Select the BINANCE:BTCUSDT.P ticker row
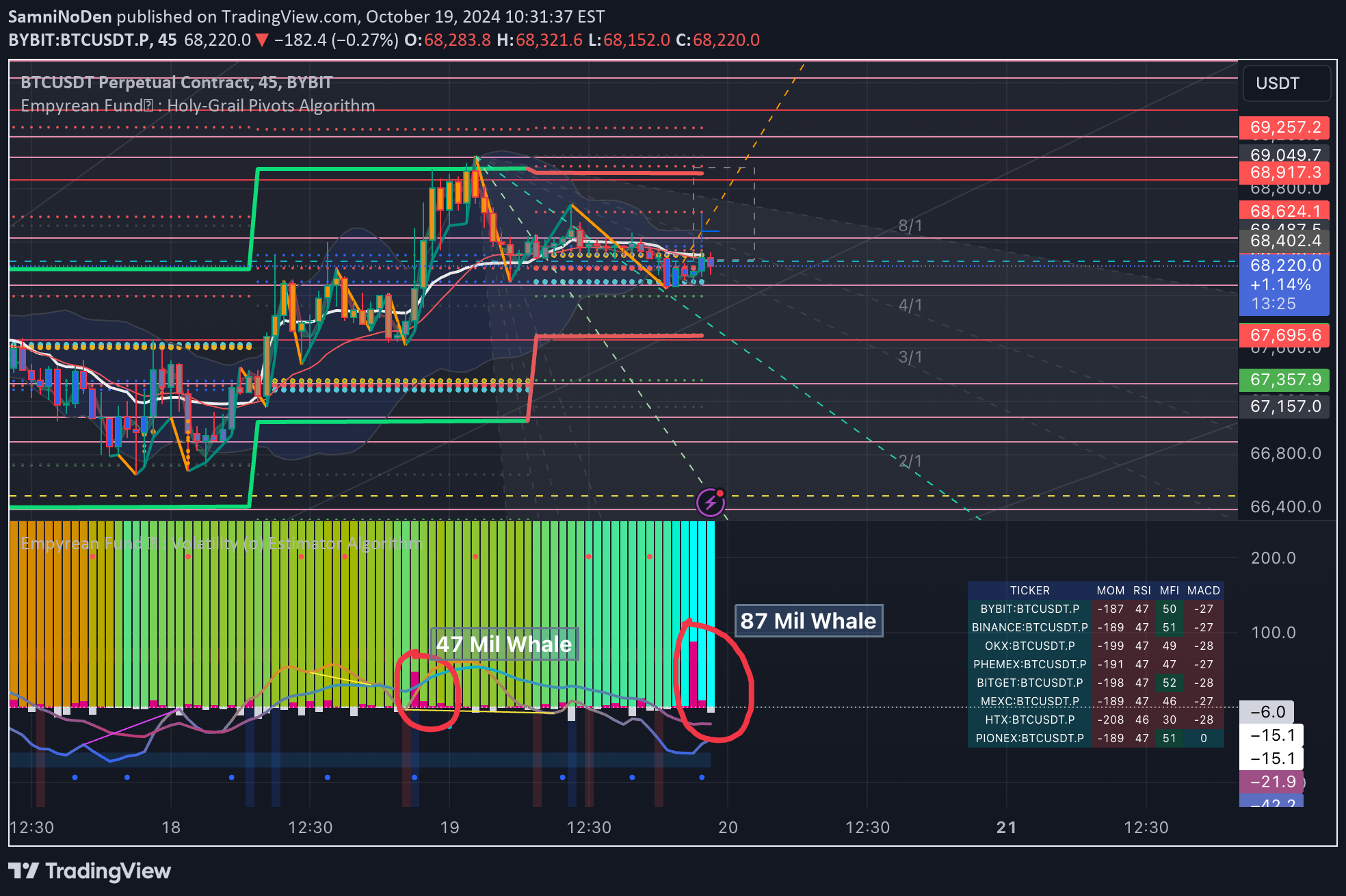The width and height of the screenshot is (1346, 896). pyautogui.click(x=1029, y=627)
